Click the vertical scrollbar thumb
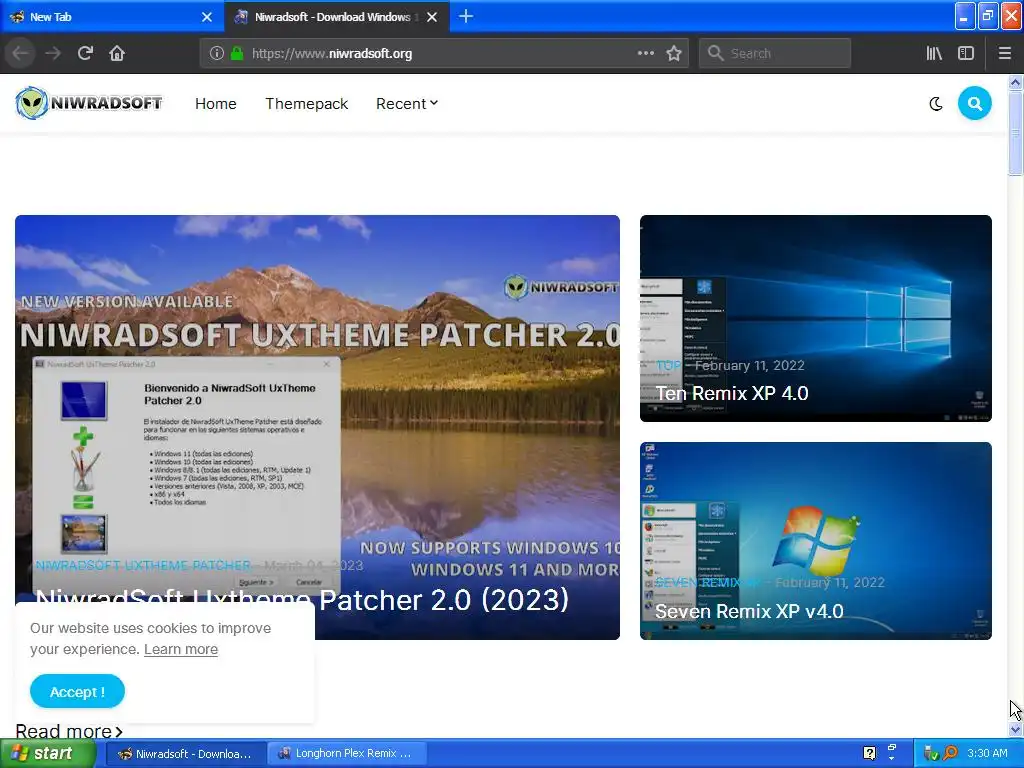This screenshot has width=1024, height=768. 1015,133
